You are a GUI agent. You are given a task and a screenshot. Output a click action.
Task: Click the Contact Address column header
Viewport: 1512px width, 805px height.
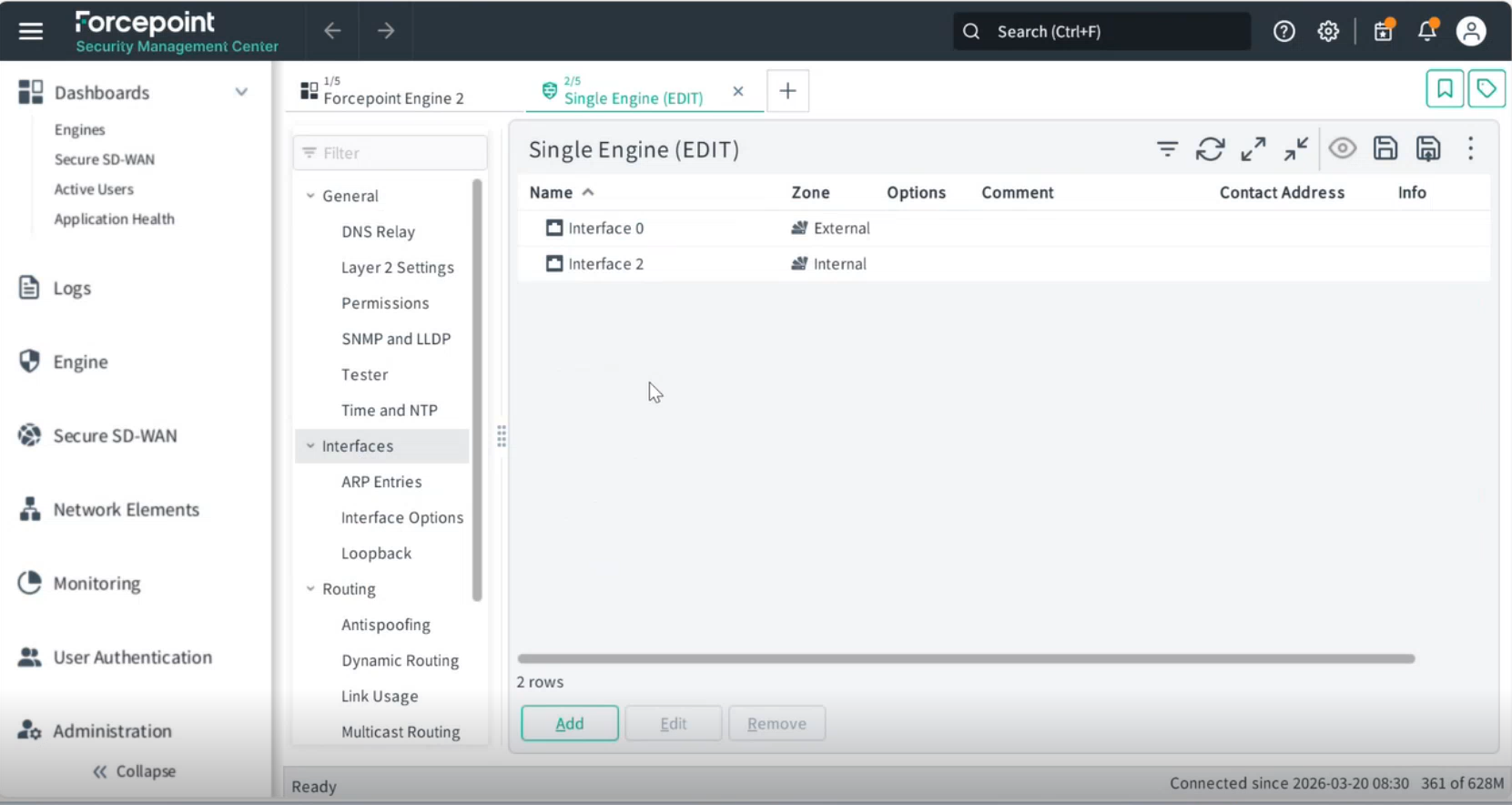[1282, 192]
